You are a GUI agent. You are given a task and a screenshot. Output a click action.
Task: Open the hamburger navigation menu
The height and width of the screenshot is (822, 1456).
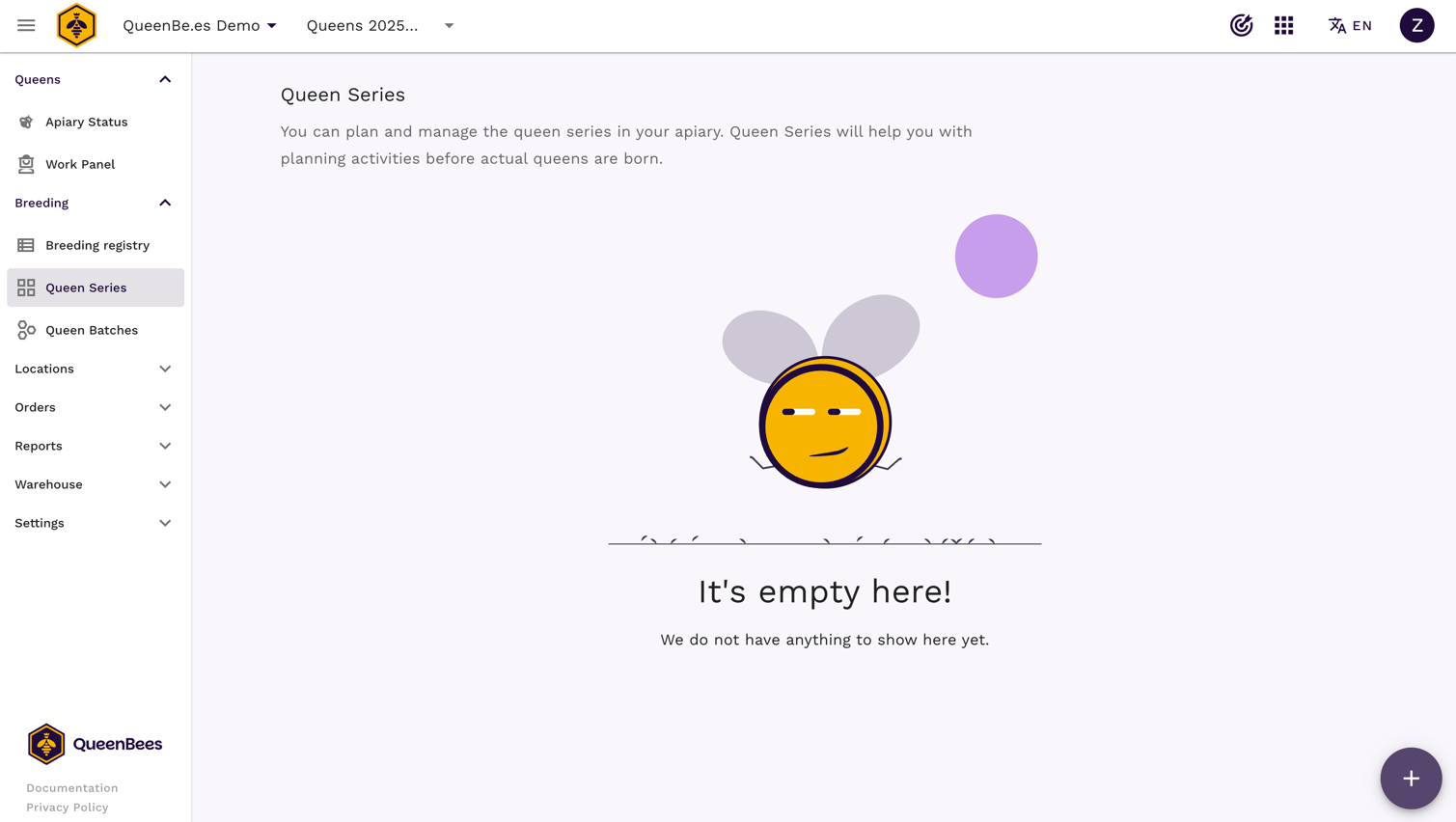(26, 26)
